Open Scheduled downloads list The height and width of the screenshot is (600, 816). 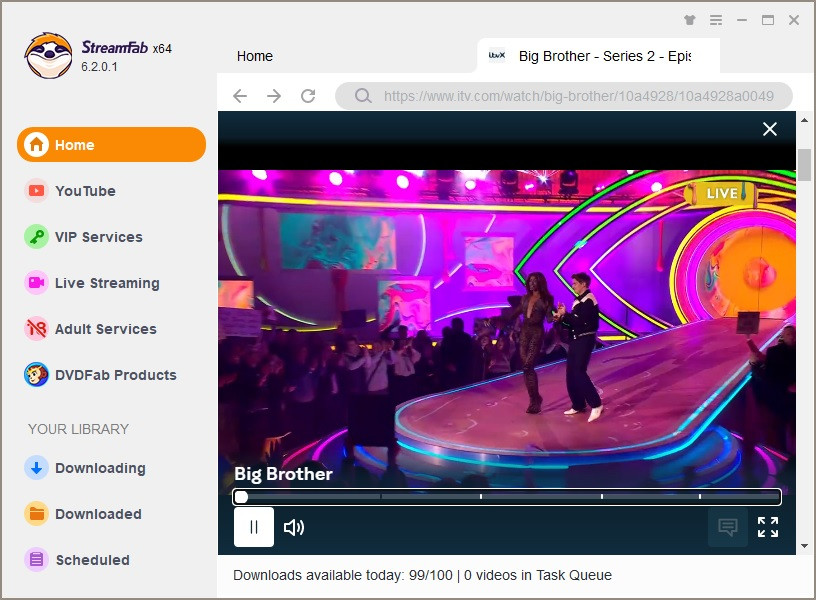[x=77, y=560]
